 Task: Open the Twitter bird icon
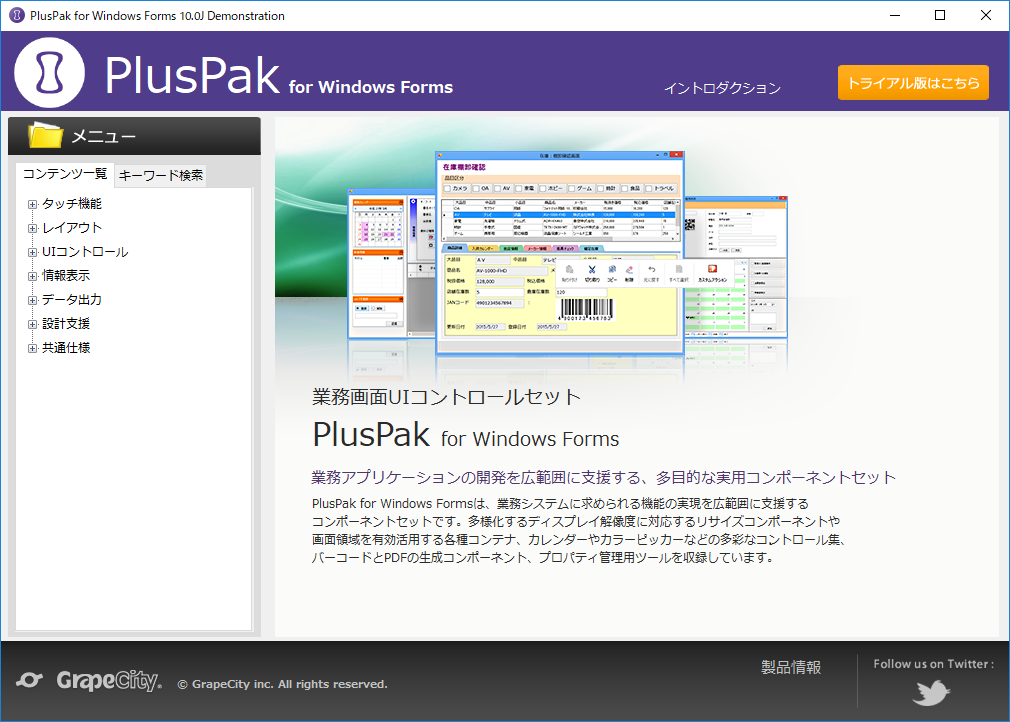point(931,693)
